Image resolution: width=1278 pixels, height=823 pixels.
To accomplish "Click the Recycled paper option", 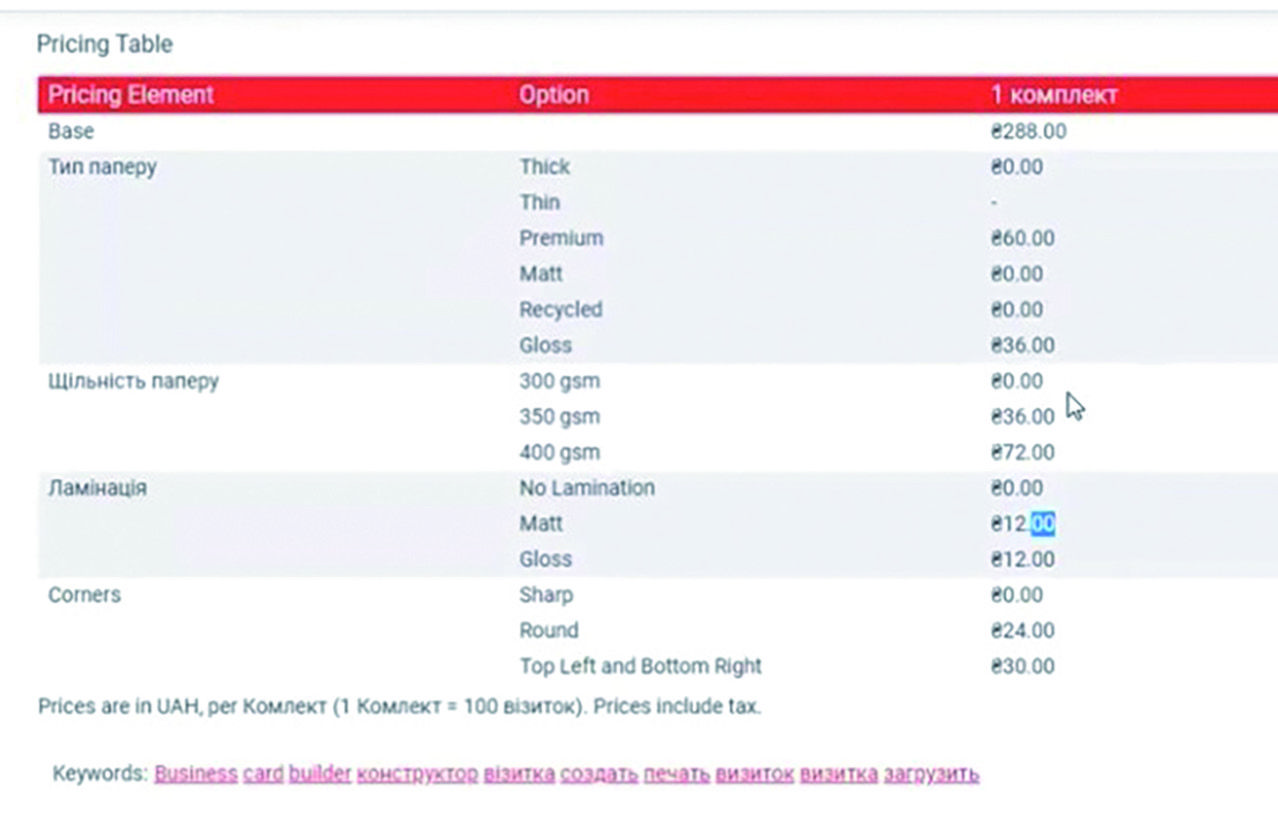I will tap(561, 309).
